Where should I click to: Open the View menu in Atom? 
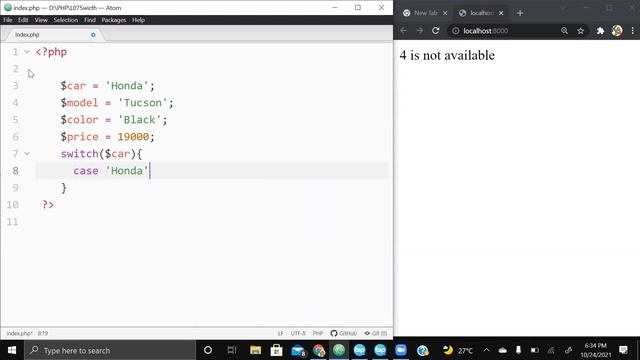(41, 20)
